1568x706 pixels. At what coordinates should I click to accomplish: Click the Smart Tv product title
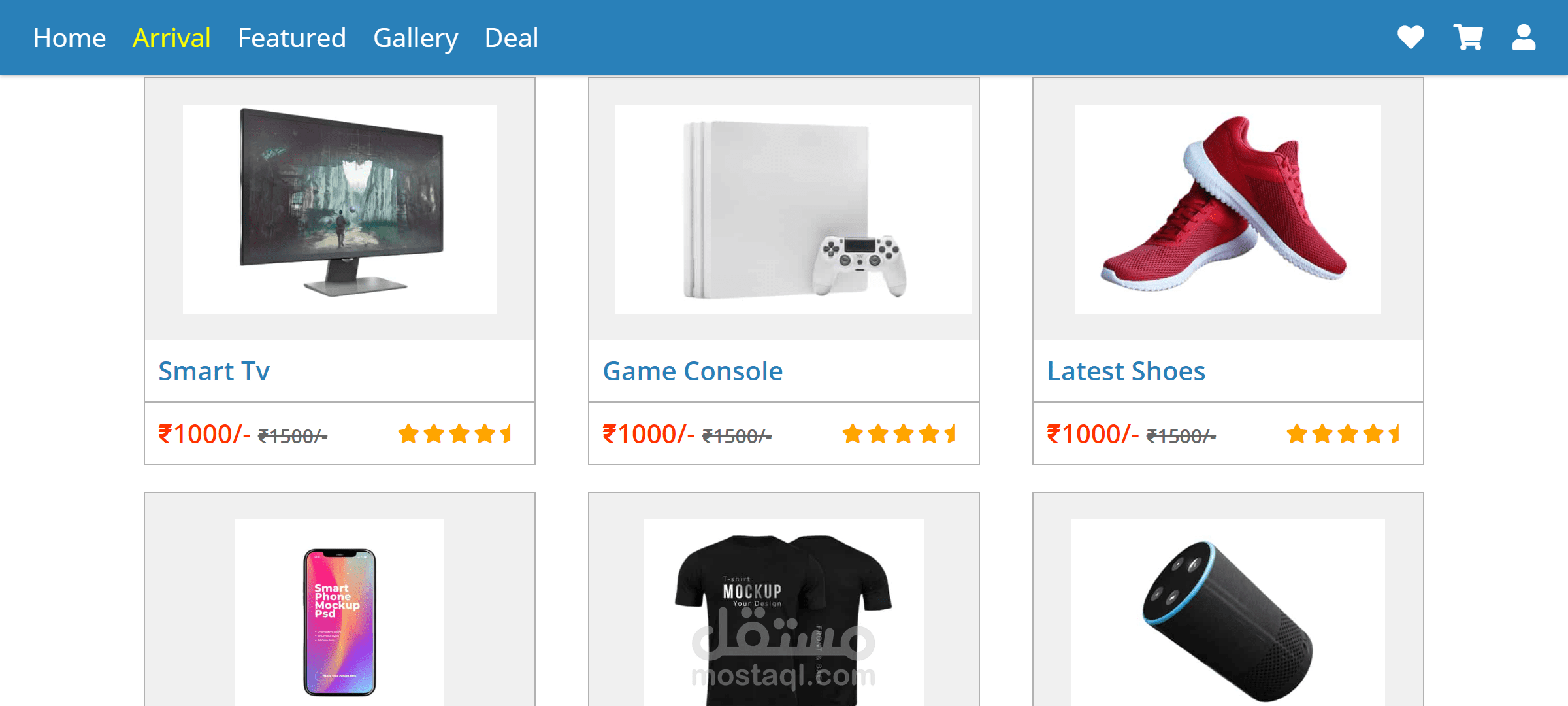(214, 371)
